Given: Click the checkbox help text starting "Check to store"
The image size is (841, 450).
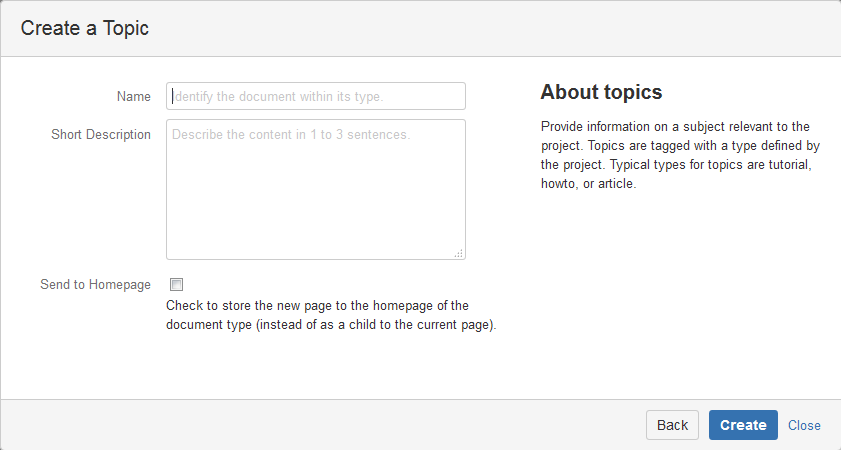Looking at the screenshot, I should pos(318,305).
